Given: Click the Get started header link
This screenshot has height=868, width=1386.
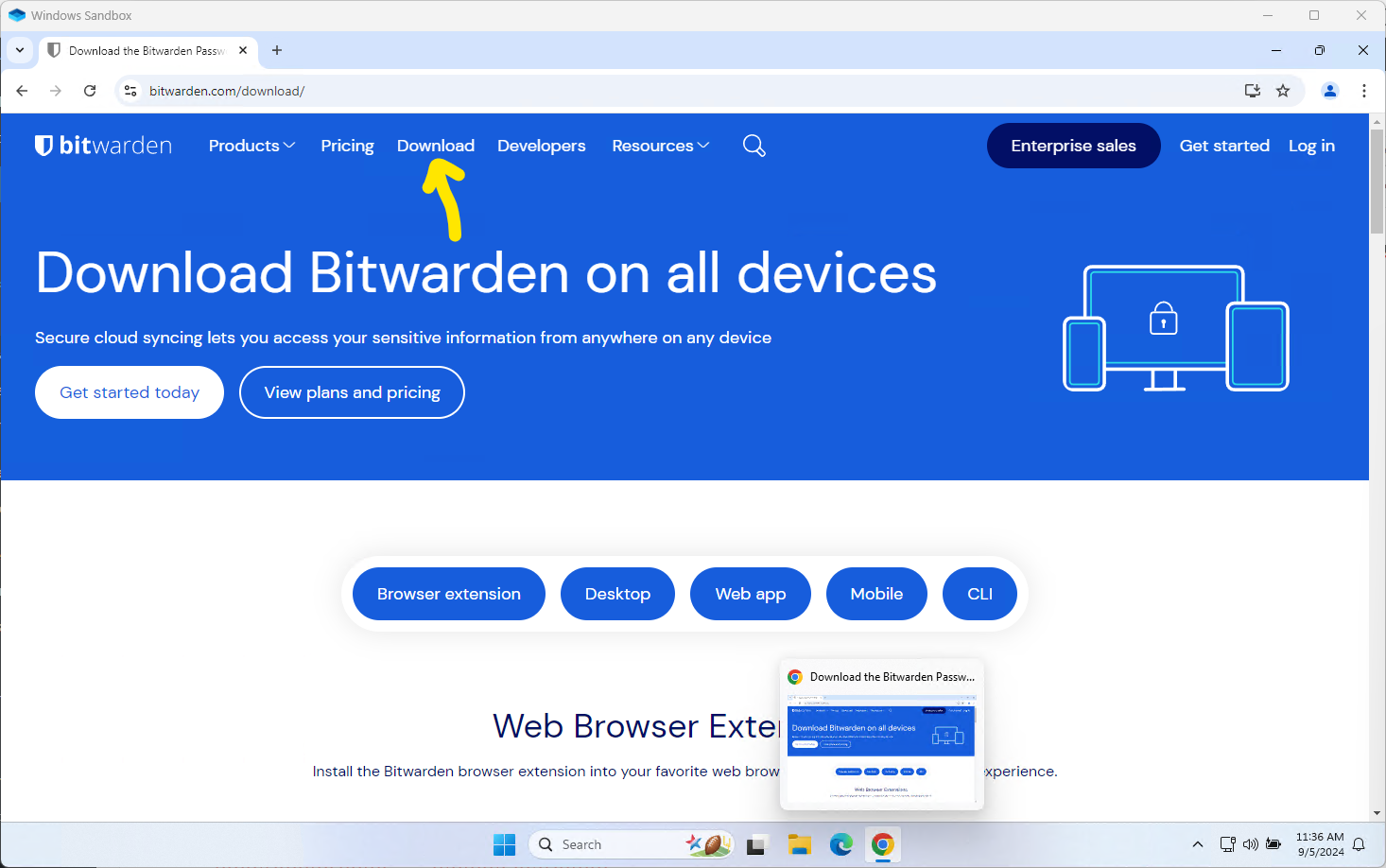Looking at the screenshot, I should click(x=1224, y=146).
